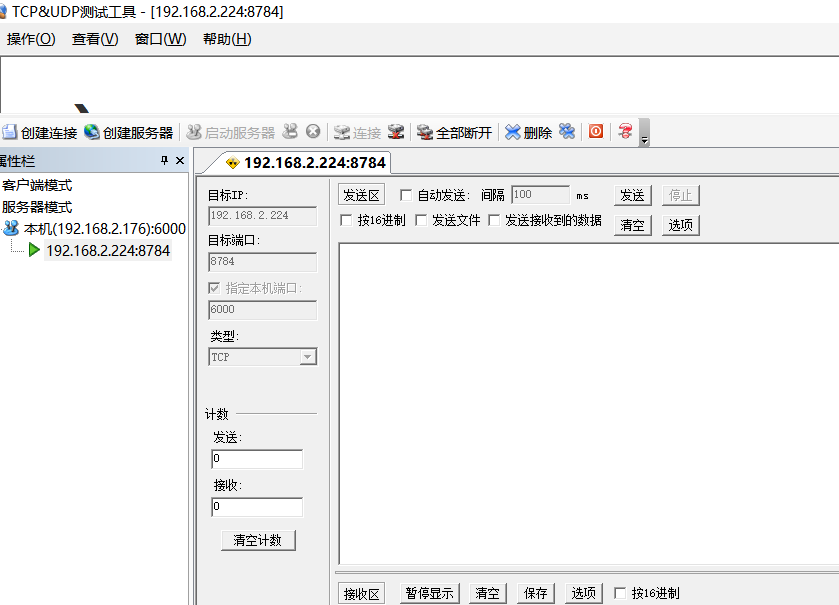Click the 删除 (delete) X icon
Screen dimensions: 839x605
click(513, 132)
